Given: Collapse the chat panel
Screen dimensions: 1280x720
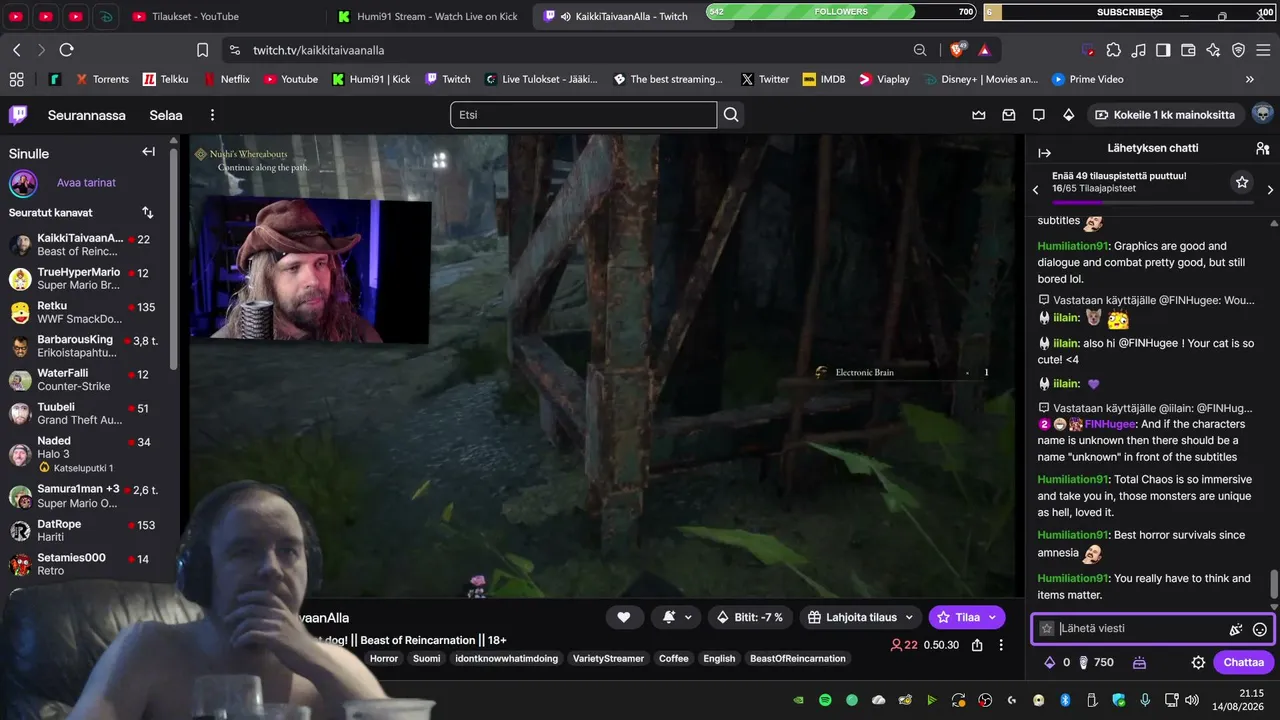Looking at the screenshot, I should coord(1045,153).
